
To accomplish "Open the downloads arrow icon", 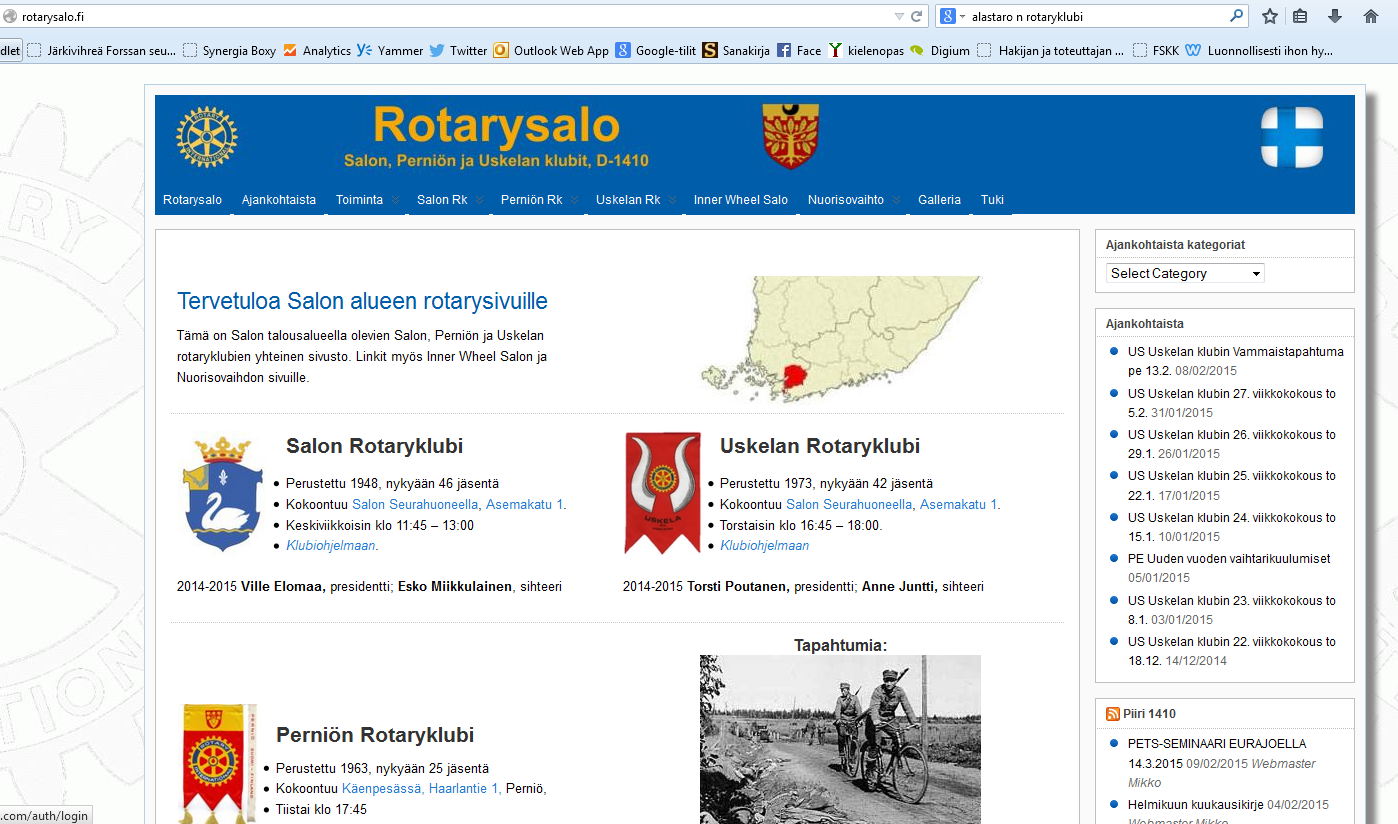I will click(1335, 16).
